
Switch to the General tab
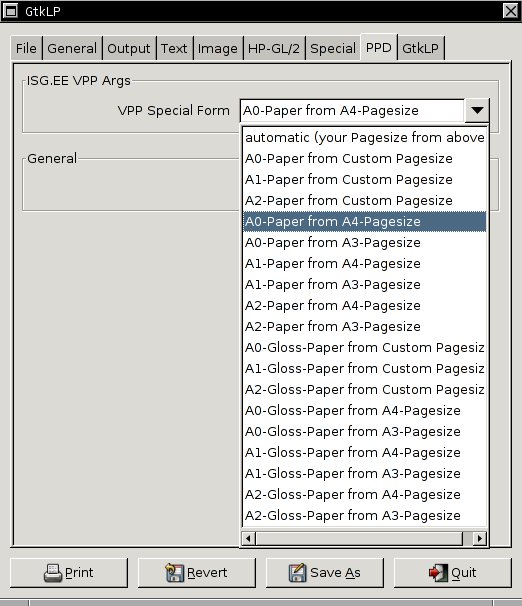click(x=72, y=49)
